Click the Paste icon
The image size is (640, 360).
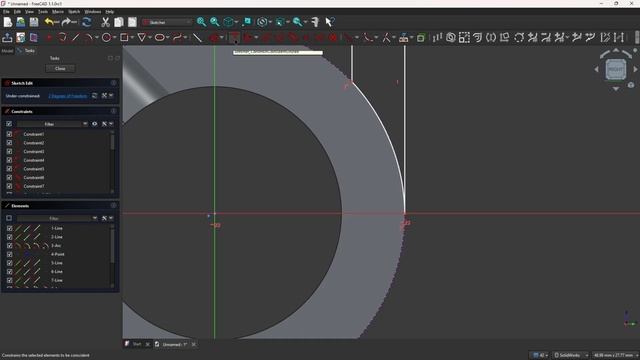point(132,22)
